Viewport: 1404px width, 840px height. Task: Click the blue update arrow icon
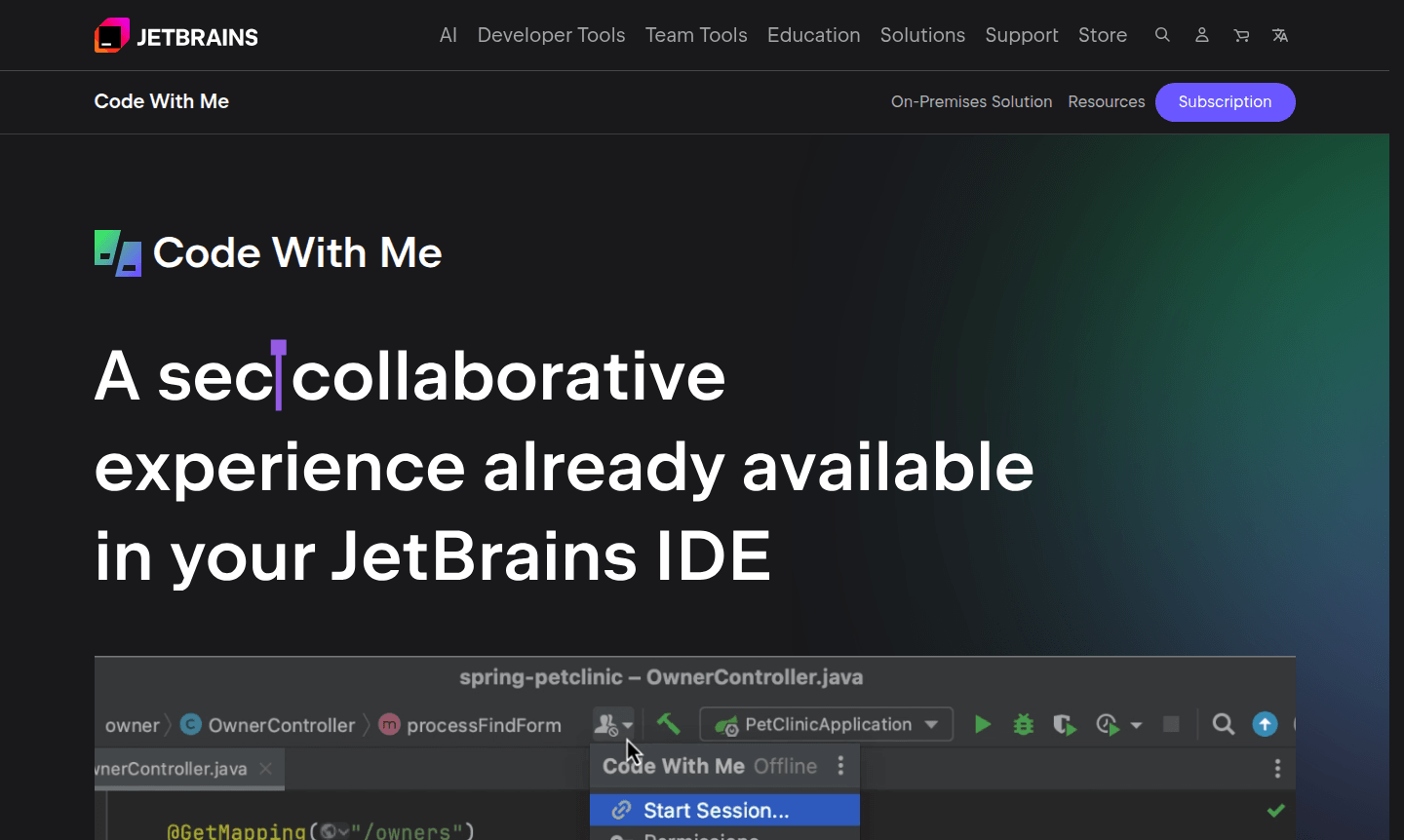[x=1265, y=724]
